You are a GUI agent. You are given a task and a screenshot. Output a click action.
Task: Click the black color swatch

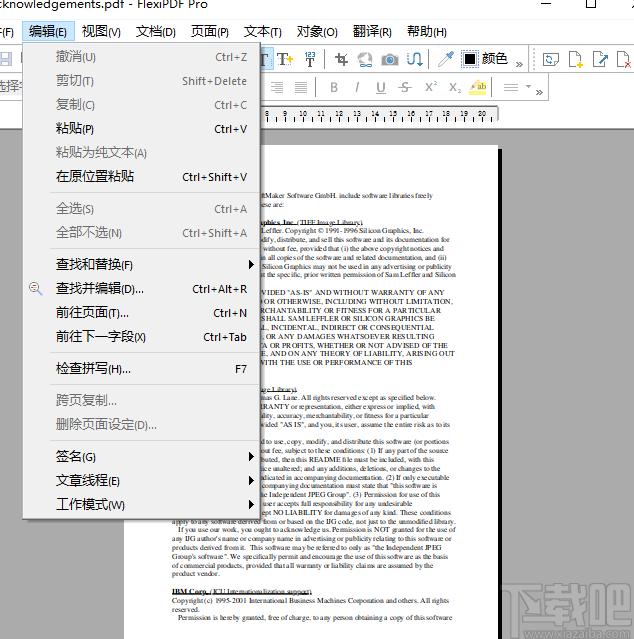click(x=469, y=59)
